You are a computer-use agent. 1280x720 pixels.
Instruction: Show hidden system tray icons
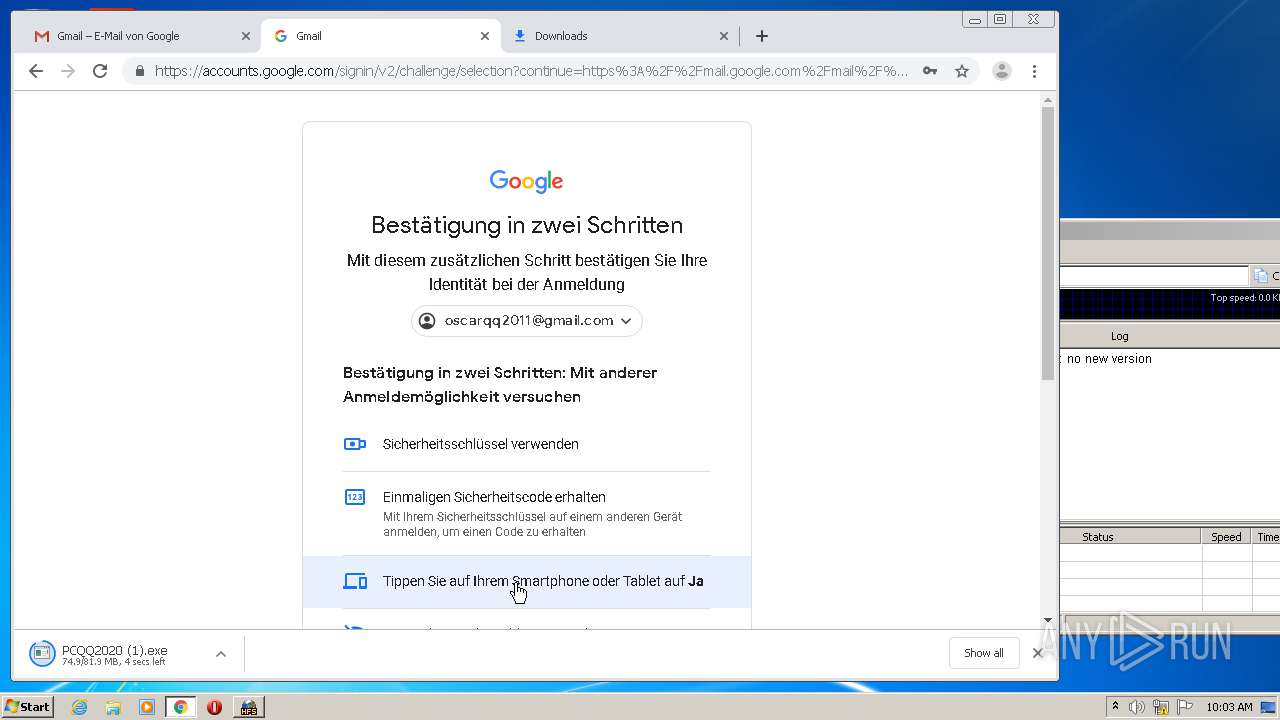(1115, 707)
